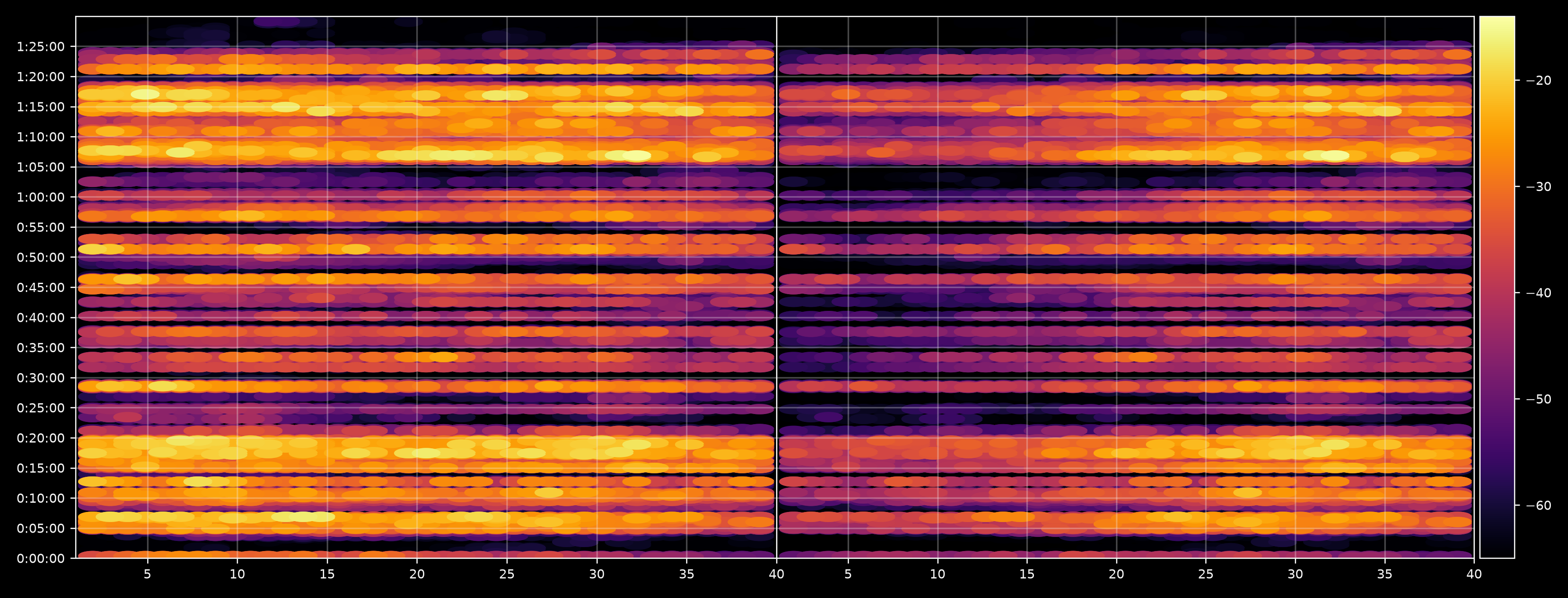
Task: Click the 1:00:00 y-axis tick label
Action: 40,197
